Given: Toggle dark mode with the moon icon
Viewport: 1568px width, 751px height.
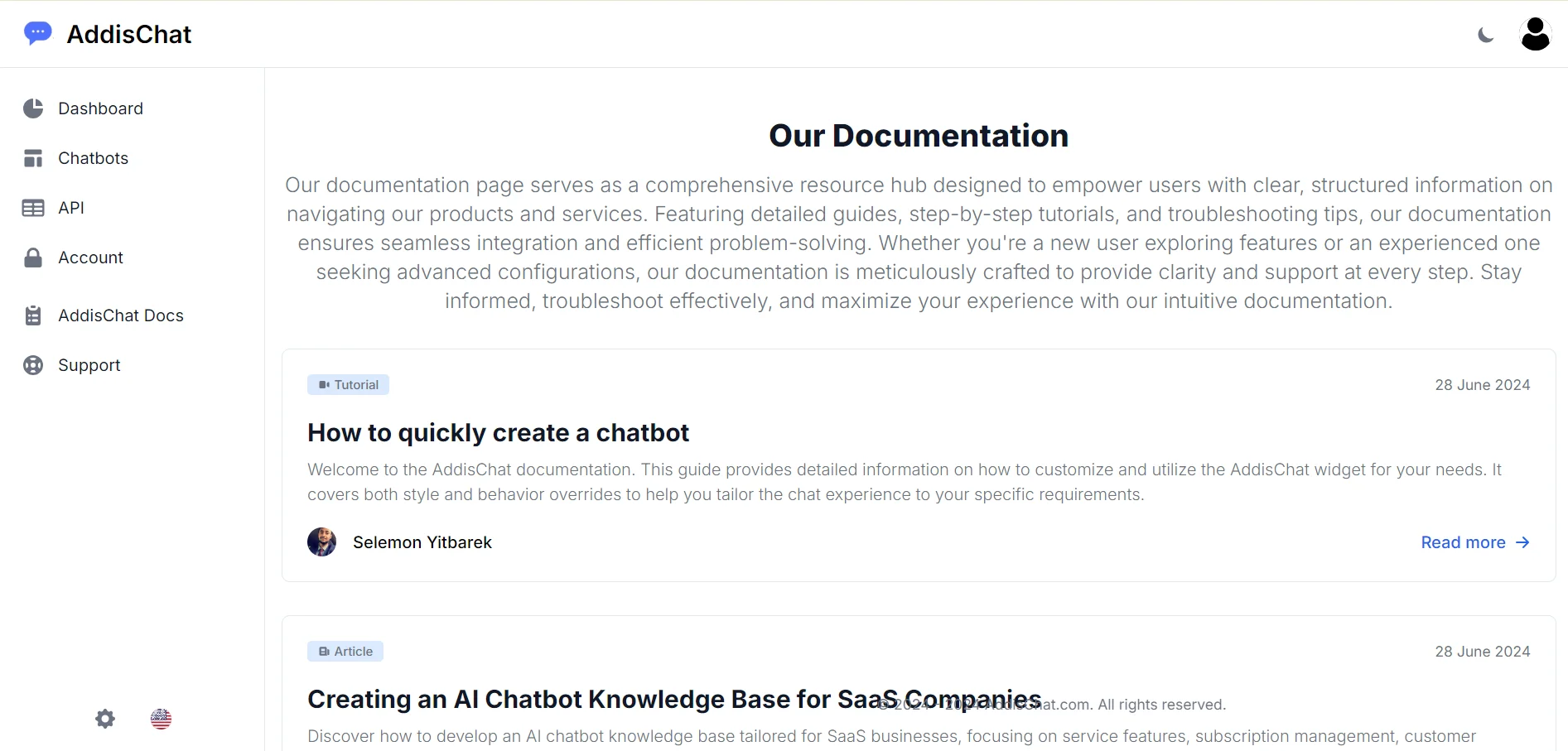Looking at the screenshot, I should click(1485, 34).
